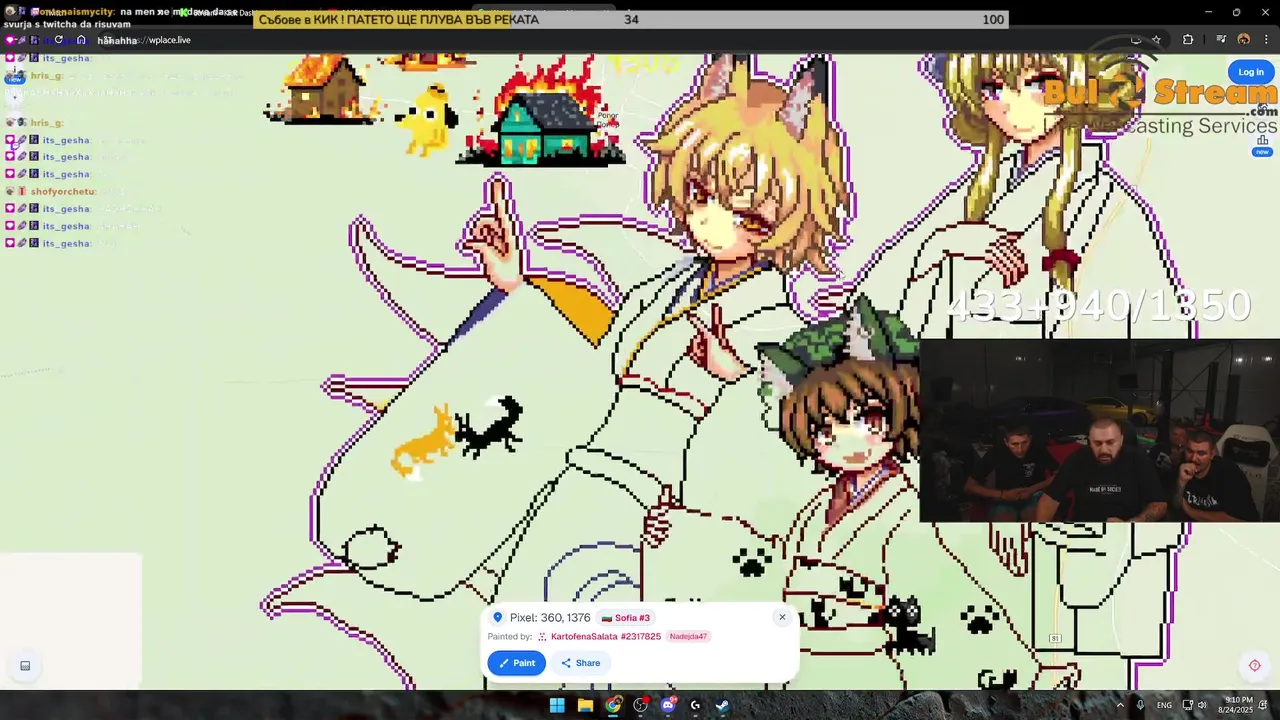Click the microphone icon in system tray

pos(1140,705)
